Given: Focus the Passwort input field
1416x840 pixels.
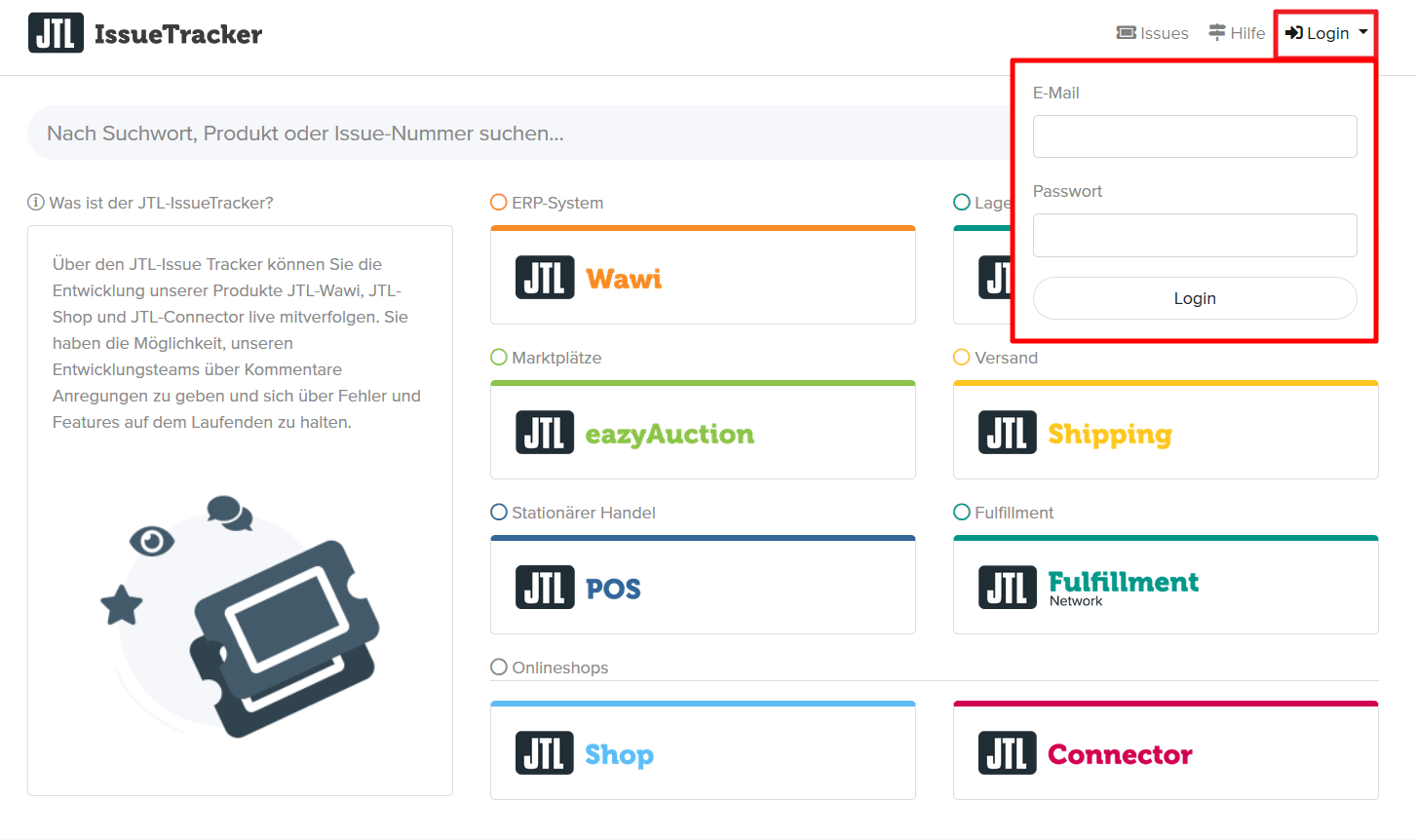Looking at the screenshot, I should pos(1195,235).
